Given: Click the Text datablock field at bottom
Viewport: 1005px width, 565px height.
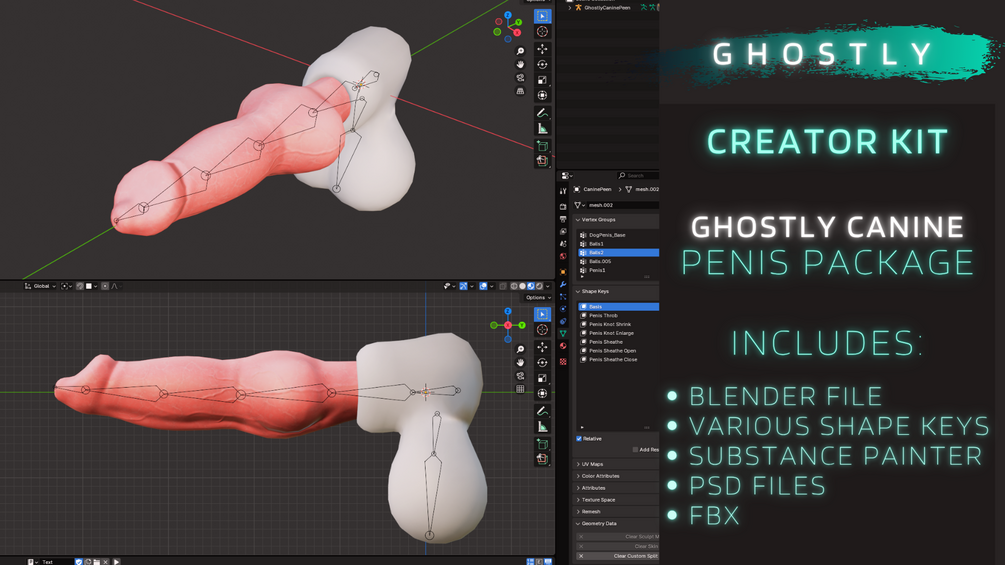Looking at the screenshot, I should (54, 562).
